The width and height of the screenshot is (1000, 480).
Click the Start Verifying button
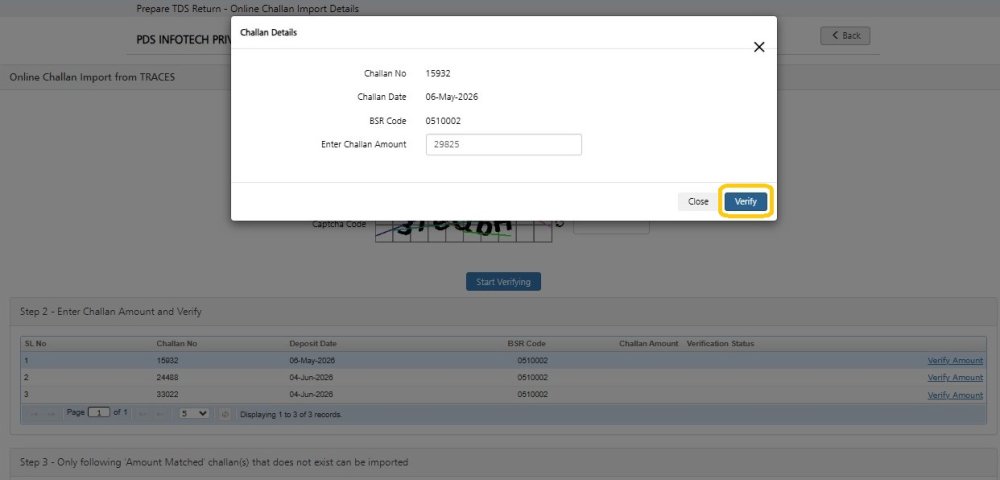click(x=503, y=282)
